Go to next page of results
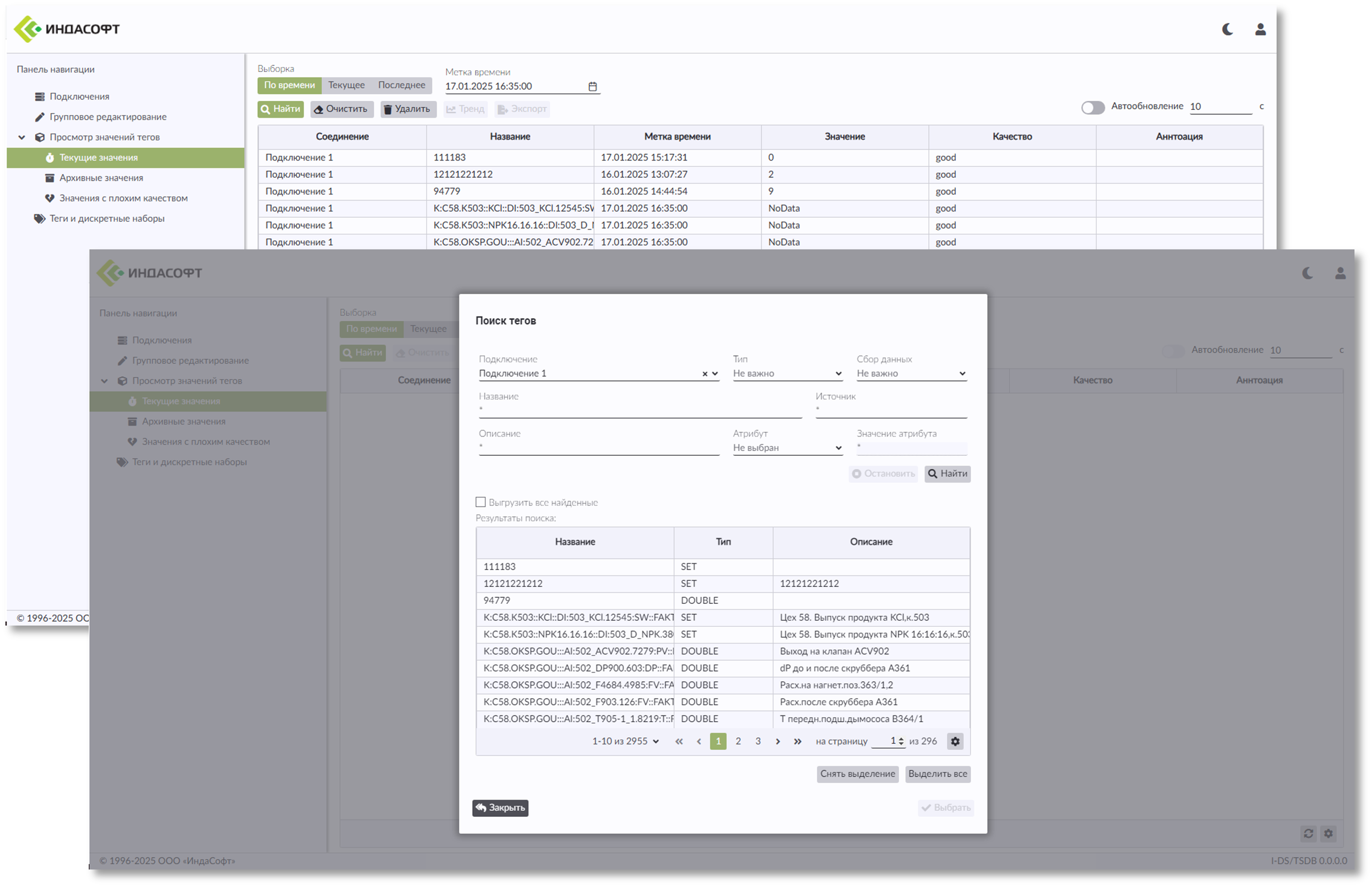 click(778, 741)
